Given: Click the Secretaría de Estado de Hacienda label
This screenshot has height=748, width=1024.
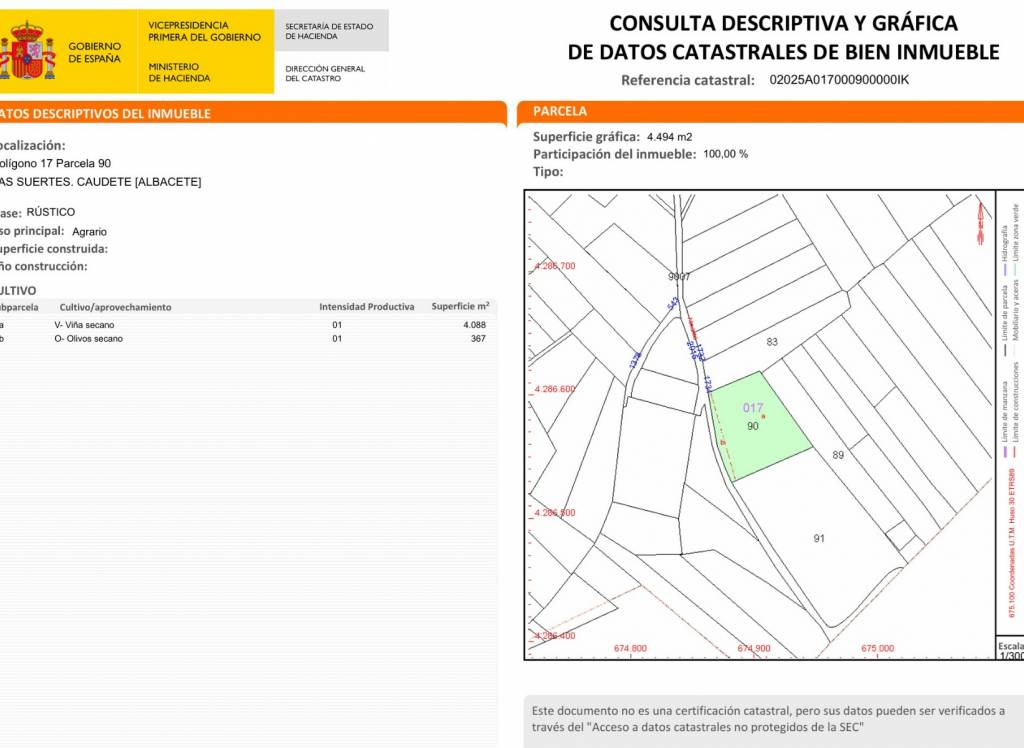Looking at the screenshot, I should pos(330,29).
